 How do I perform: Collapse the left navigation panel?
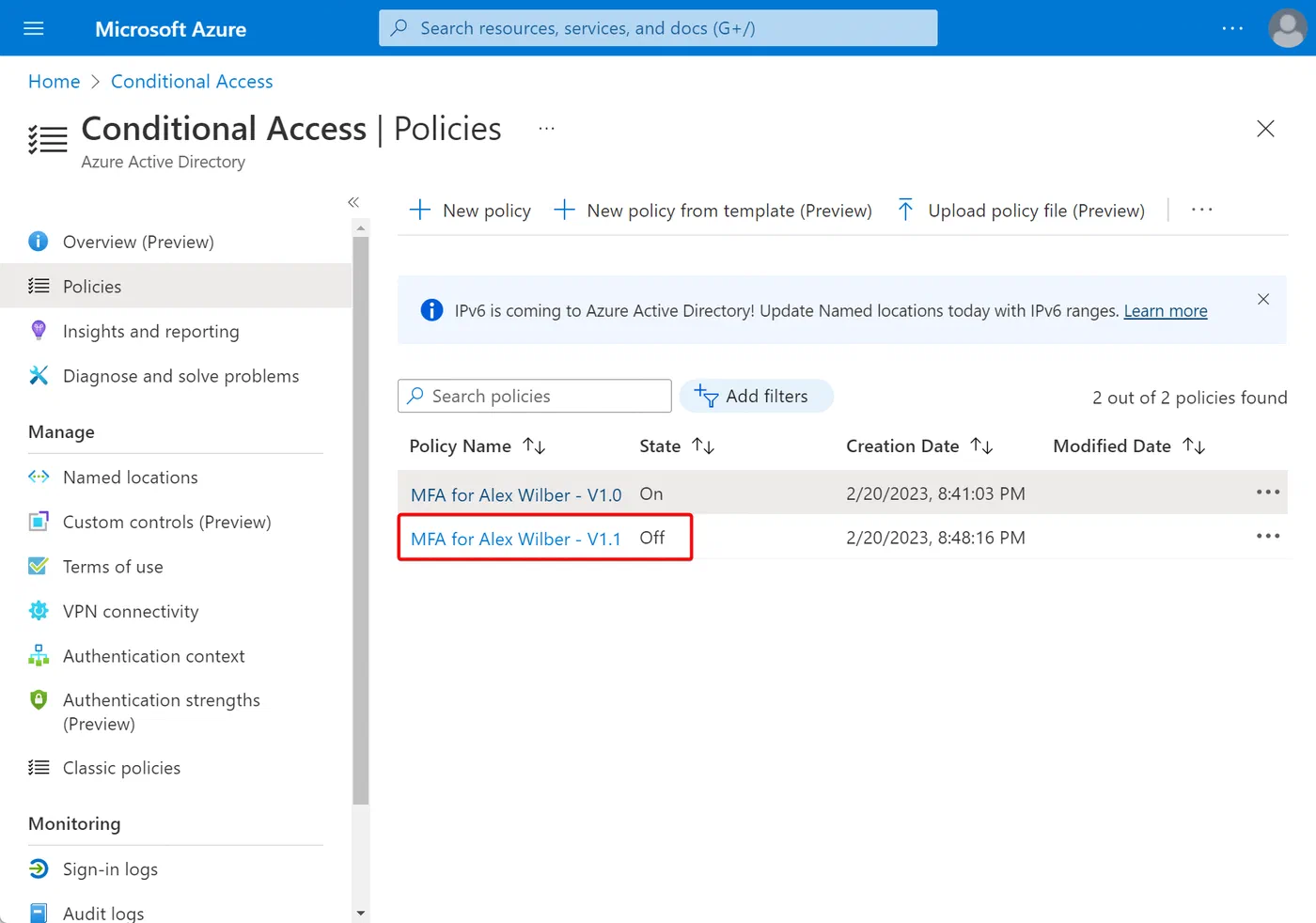point(353,202)
